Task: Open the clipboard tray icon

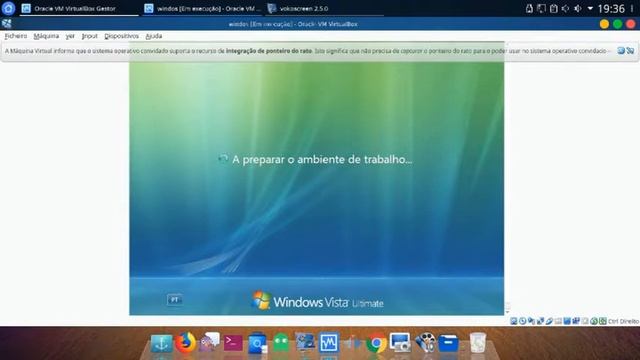Action: 553,9
